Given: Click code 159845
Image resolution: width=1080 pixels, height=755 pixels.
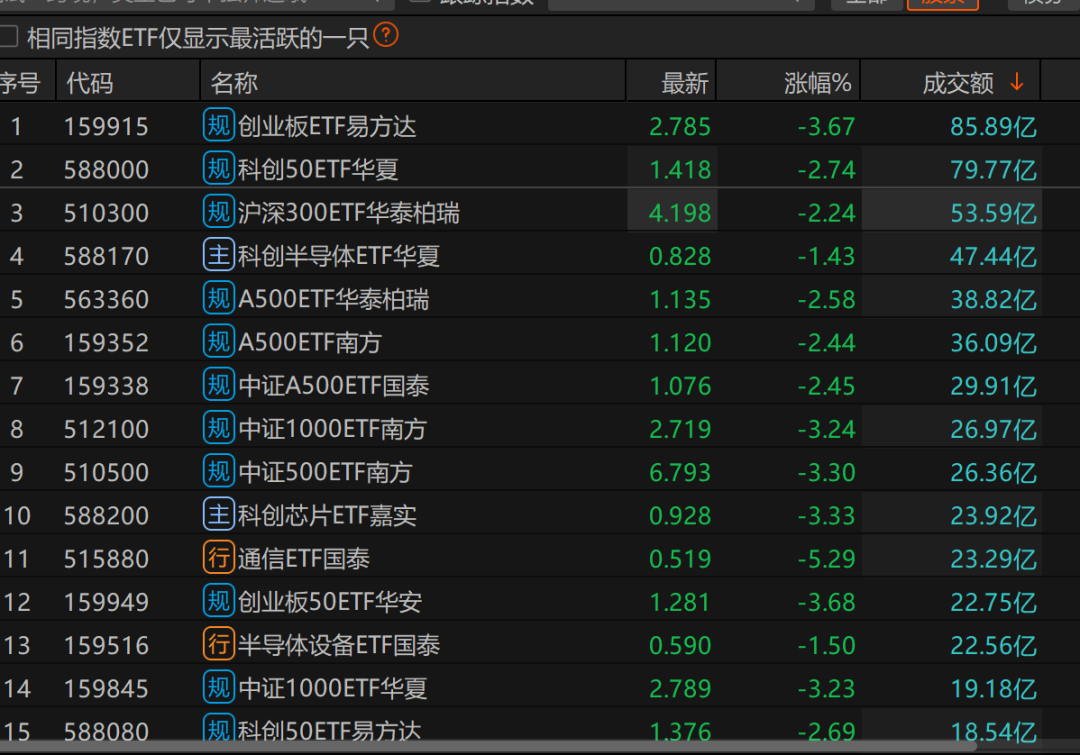Looking at the screenshot, I should click(x=106, y=689).
